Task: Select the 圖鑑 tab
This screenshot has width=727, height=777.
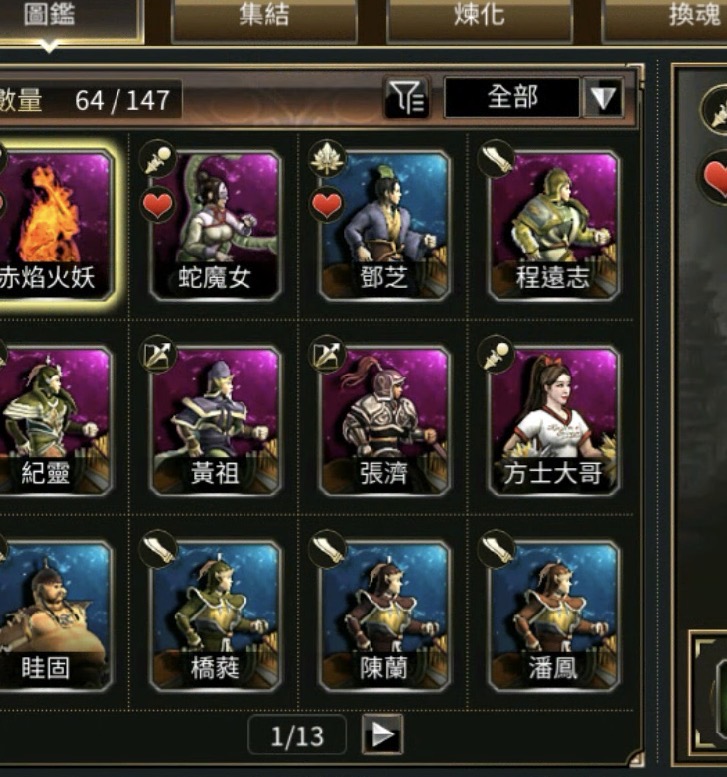Action: (69, 18)
